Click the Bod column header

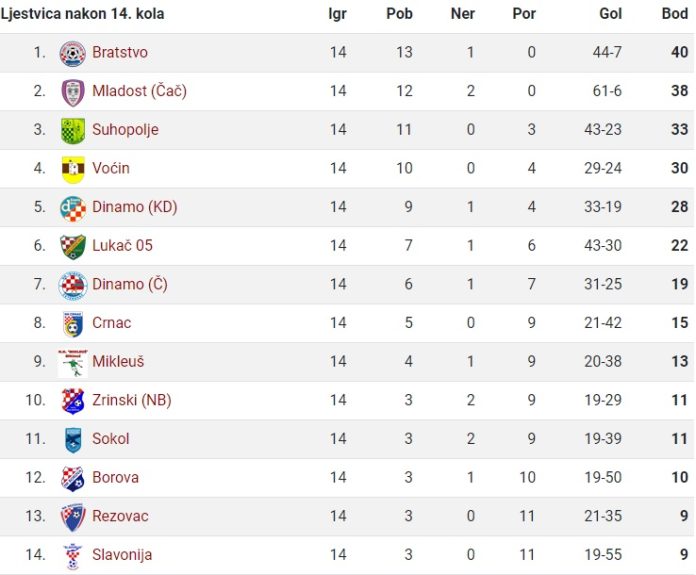(675, 14)
